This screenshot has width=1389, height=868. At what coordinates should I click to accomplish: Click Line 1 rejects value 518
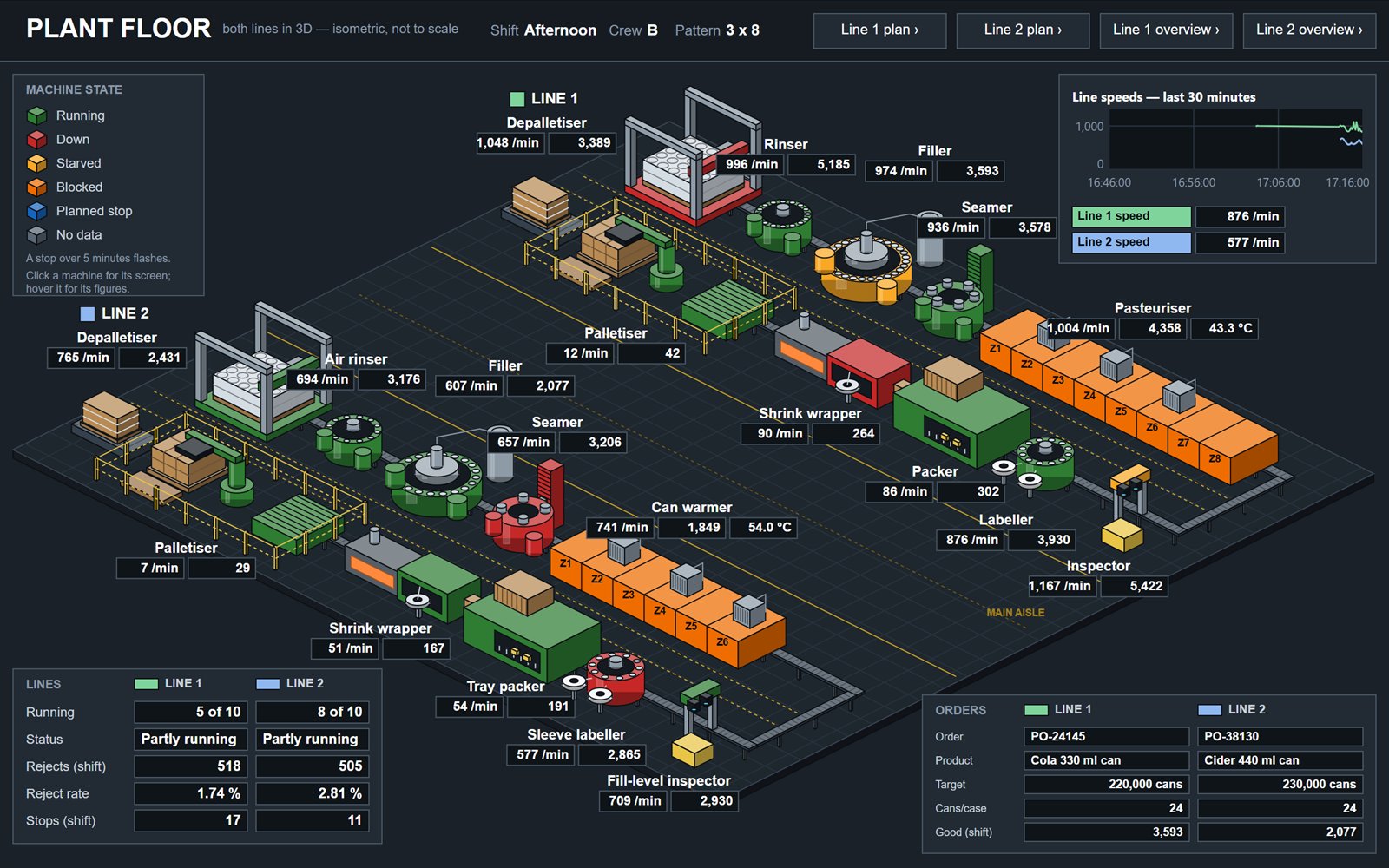click(x=191, y=766)
